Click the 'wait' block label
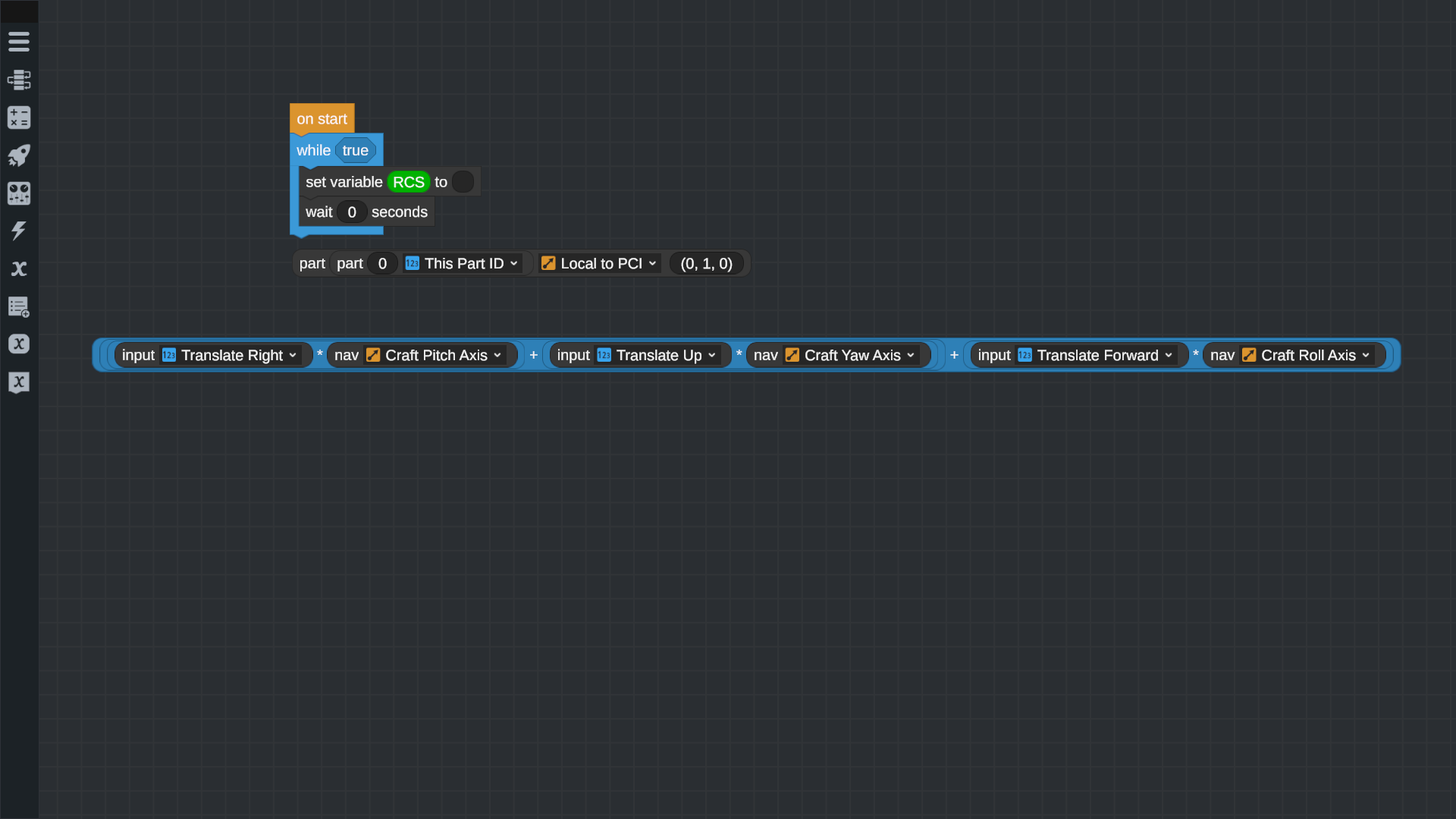This screenshot has width=1456, height=819. (x=318, y=212)
